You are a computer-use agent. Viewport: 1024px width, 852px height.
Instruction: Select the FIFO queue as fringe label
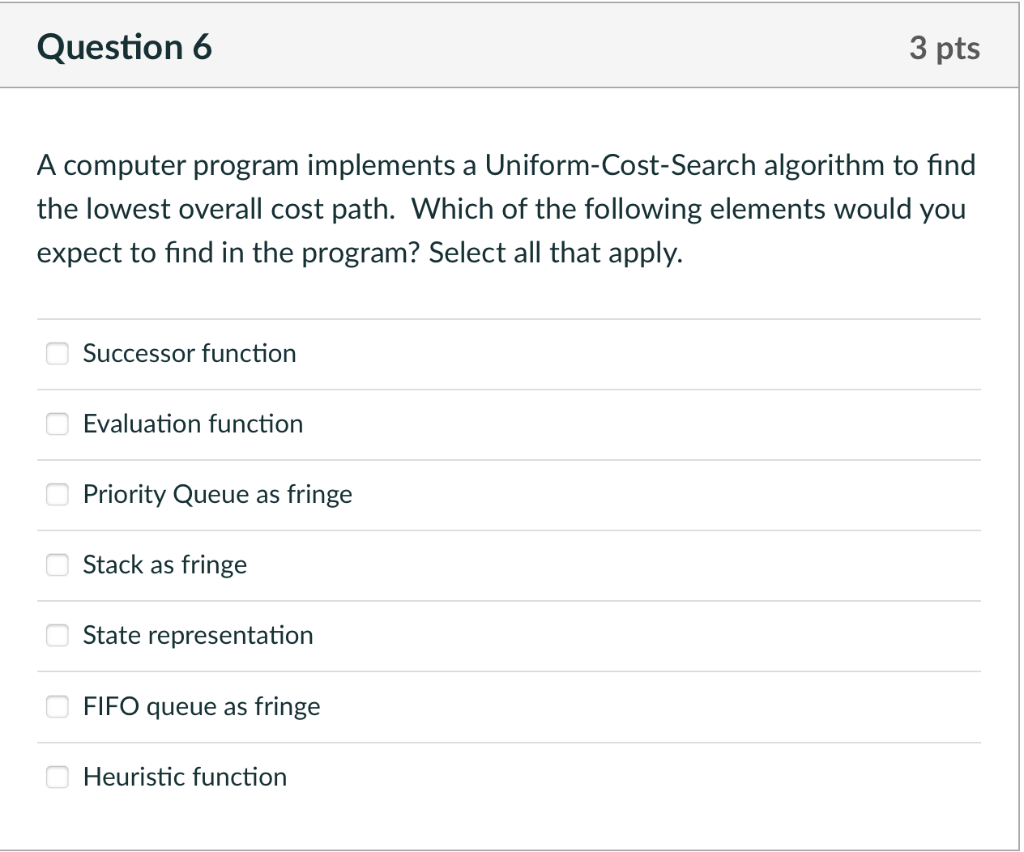[201, 706]
